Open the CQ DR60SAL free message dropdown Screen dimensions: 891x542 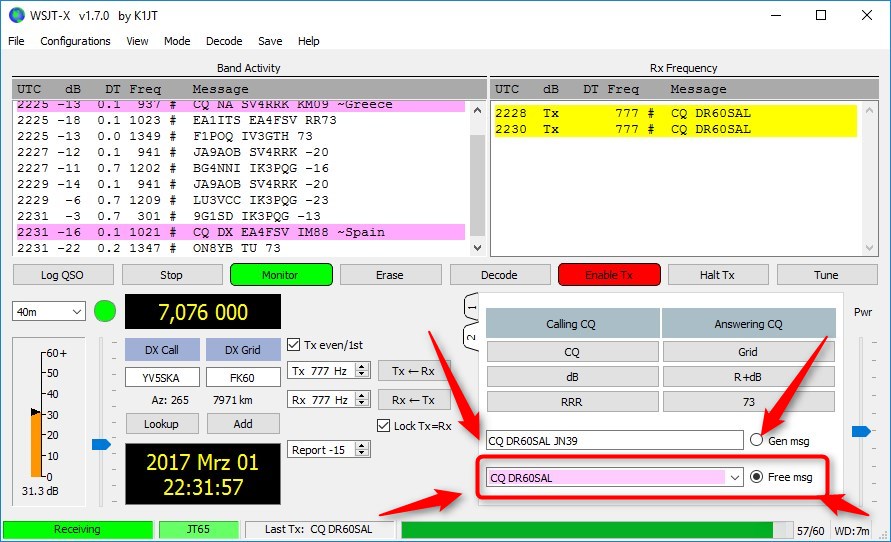(734, 477)
